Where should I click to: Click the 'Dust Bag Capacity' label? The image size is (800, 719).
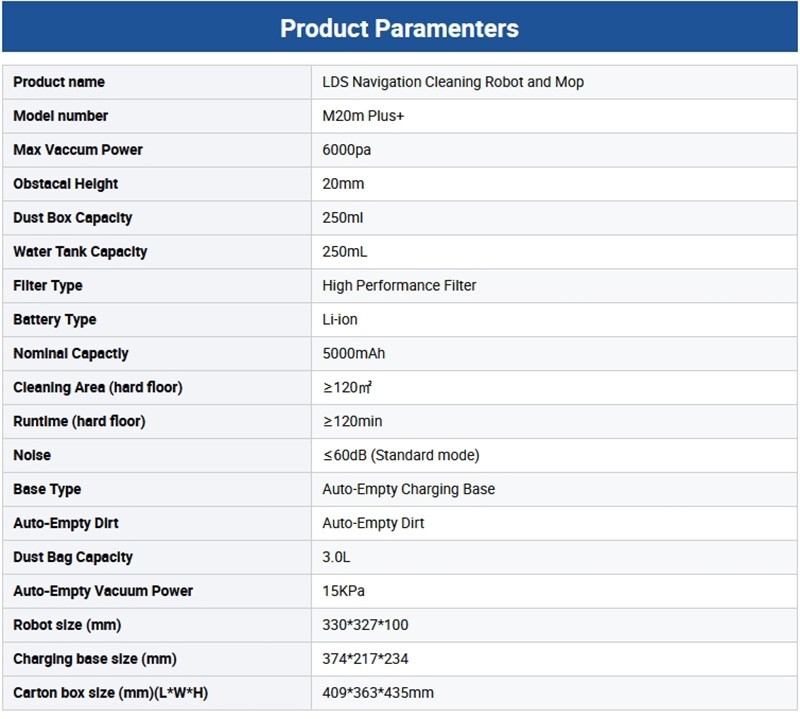pos(73,558)
